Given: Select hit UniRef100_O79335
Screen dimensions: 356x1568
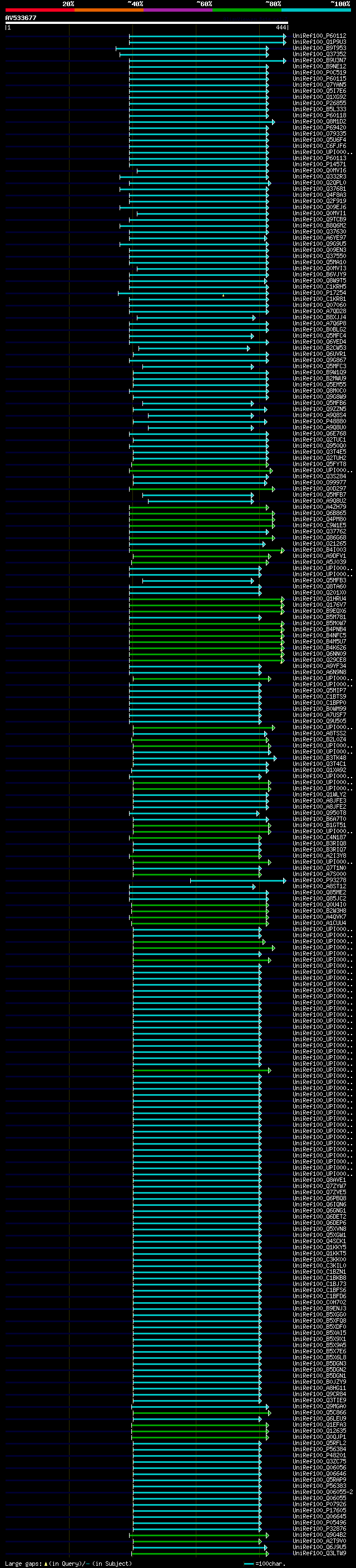Looking at the screenshot, I should tap(319, 134).
